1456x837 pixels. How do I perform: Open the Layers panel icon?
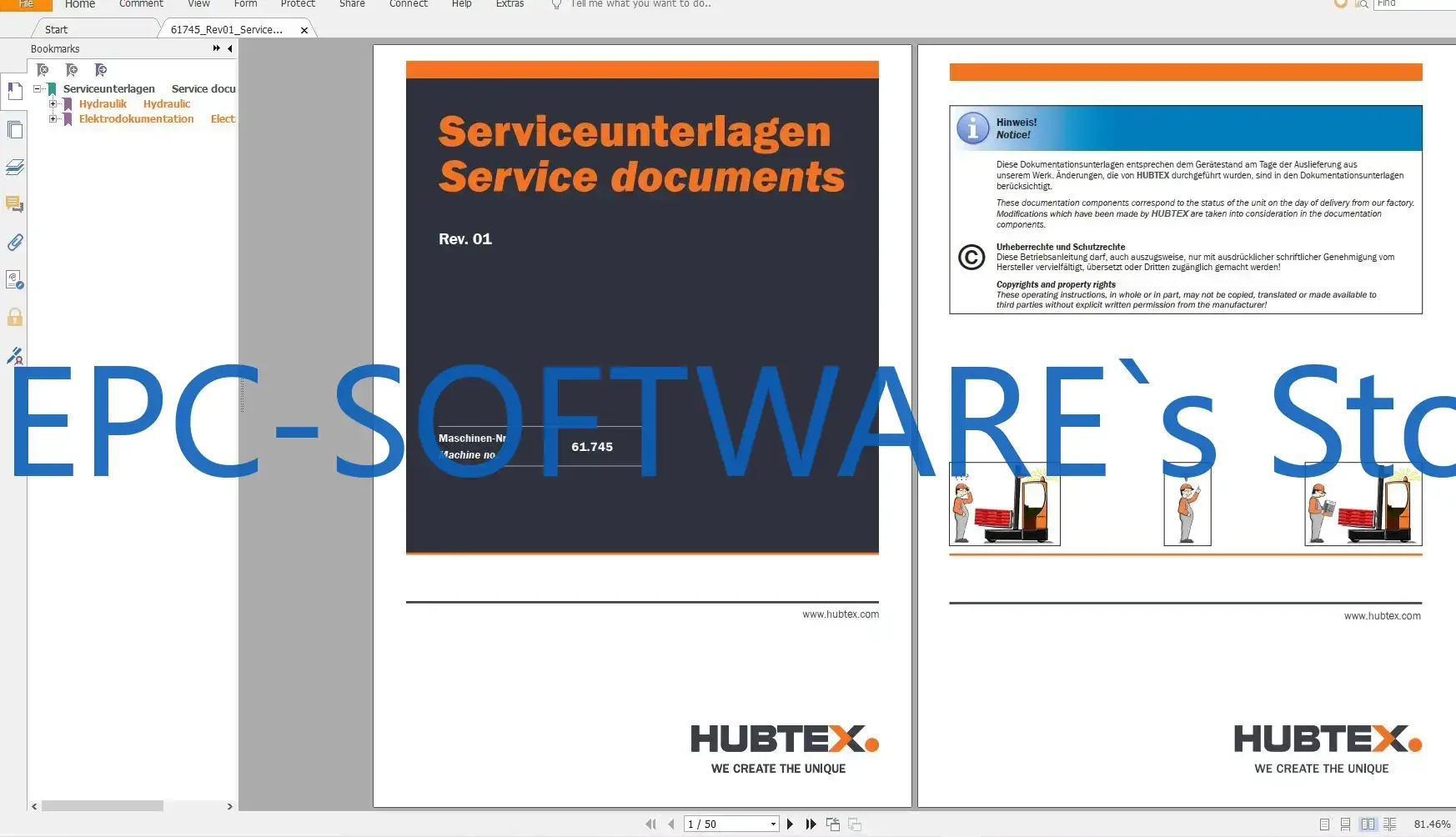point(14,168)
